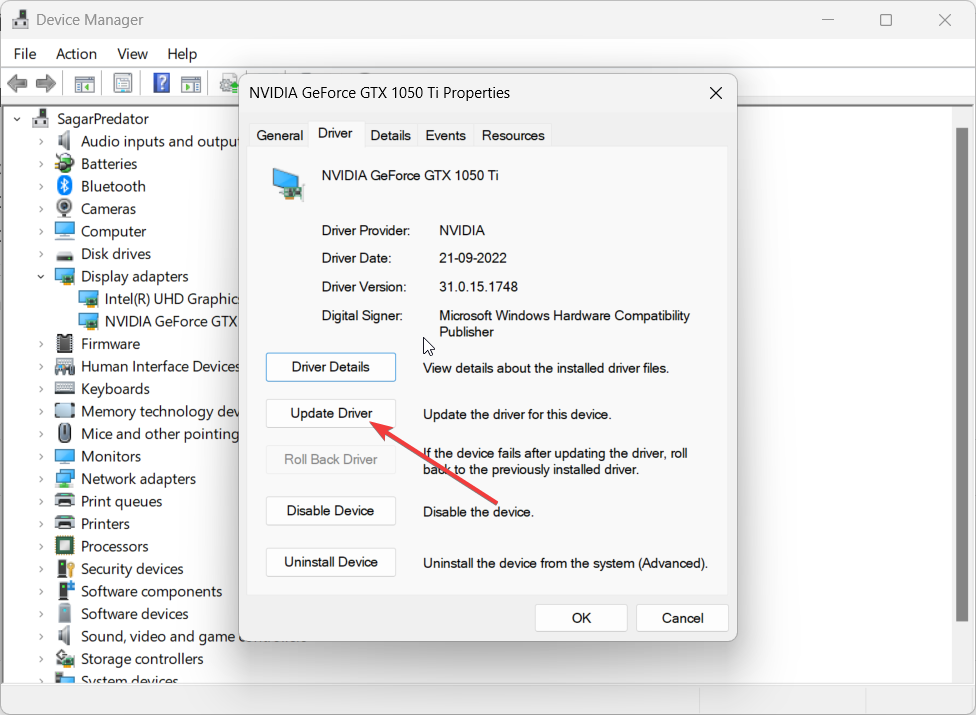Screen dimensions: 976x715
Task: Click driver date 21-09-2022 text
Action: coord(472,258)
